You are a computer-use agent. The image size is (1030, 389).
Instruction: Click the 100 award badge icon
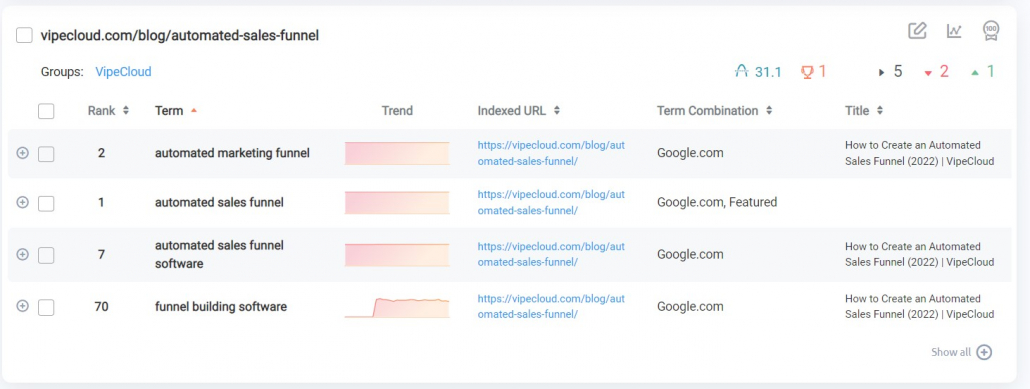[991, 30]
